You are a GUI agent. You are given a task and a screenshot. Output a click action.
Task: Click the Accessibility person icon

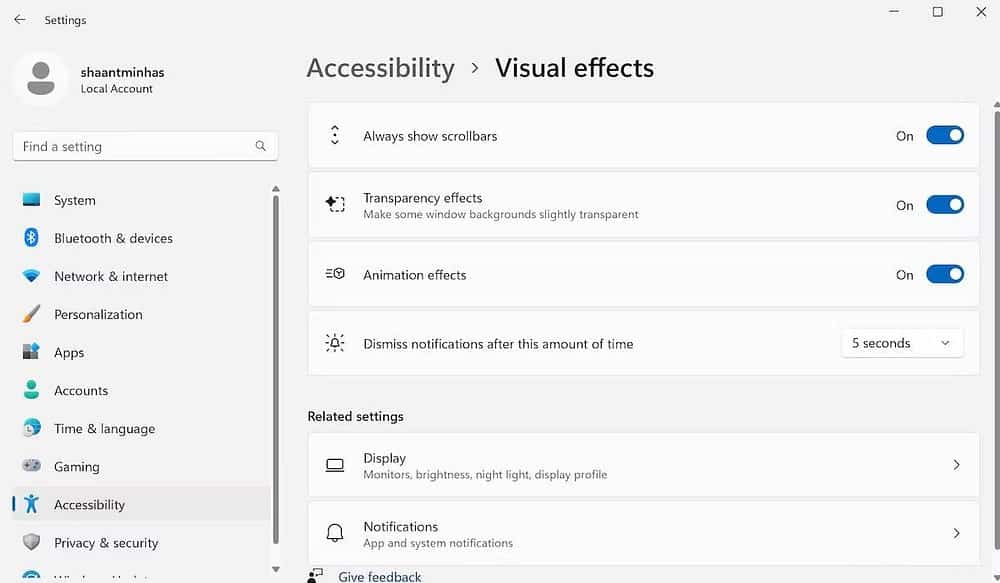pyautogui.click(x=29, y=504)
